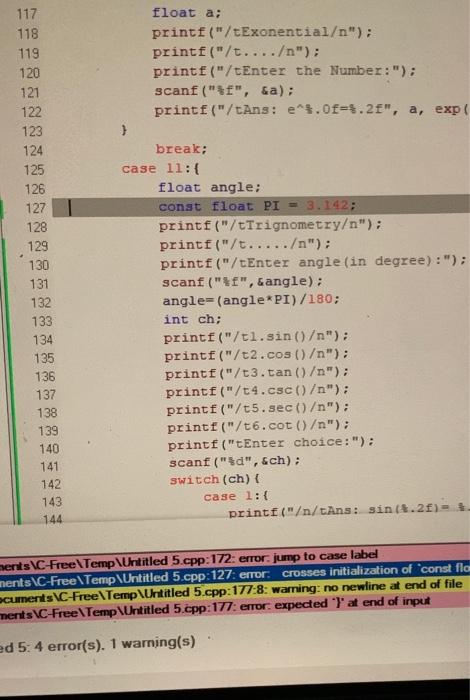
Task: Click the printf '3.tan()' line
Action: (257, 373)
